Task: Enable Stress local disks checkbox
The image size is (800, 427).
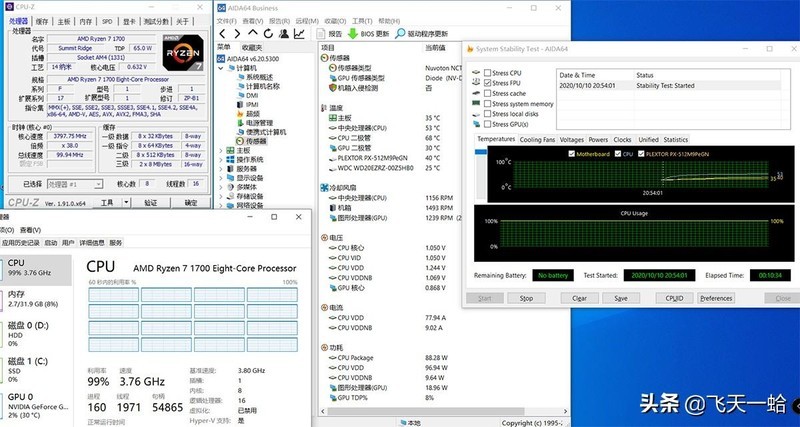Action: [x=488, y=114]
